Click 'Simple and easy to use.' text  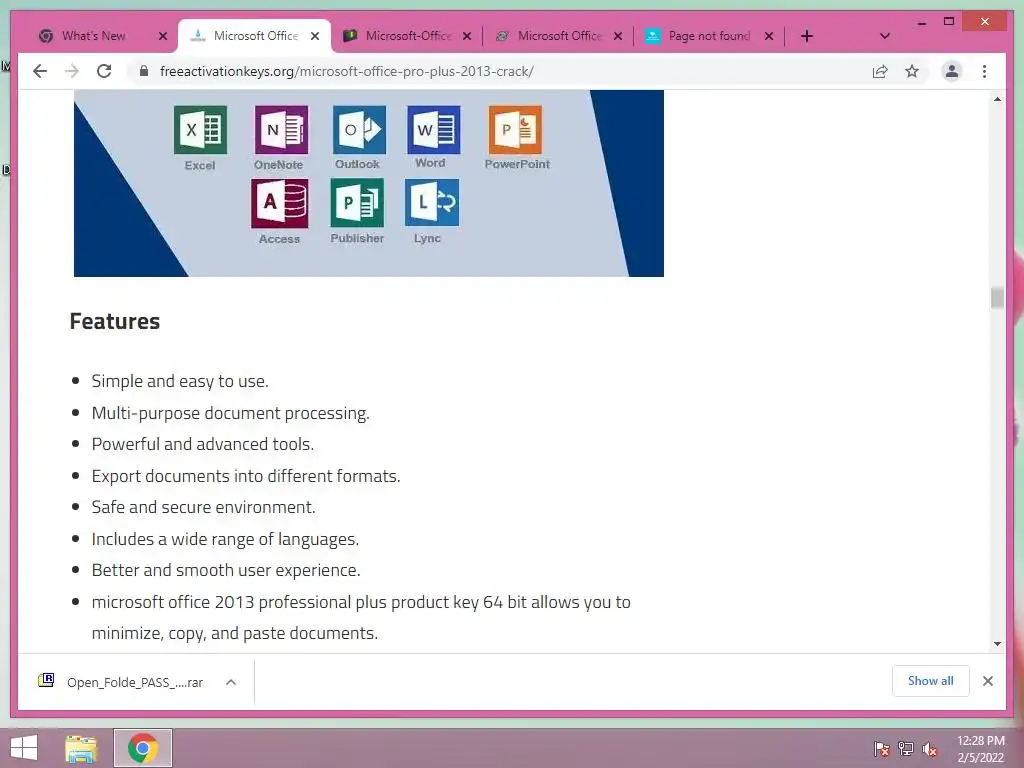coord(180,381)
